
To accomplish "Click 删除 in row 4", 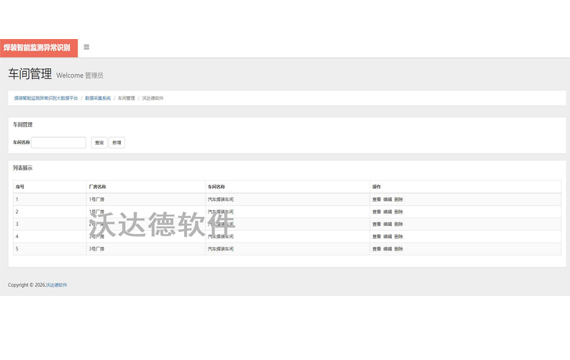I will pyautogui.click(x=399, y=236).
